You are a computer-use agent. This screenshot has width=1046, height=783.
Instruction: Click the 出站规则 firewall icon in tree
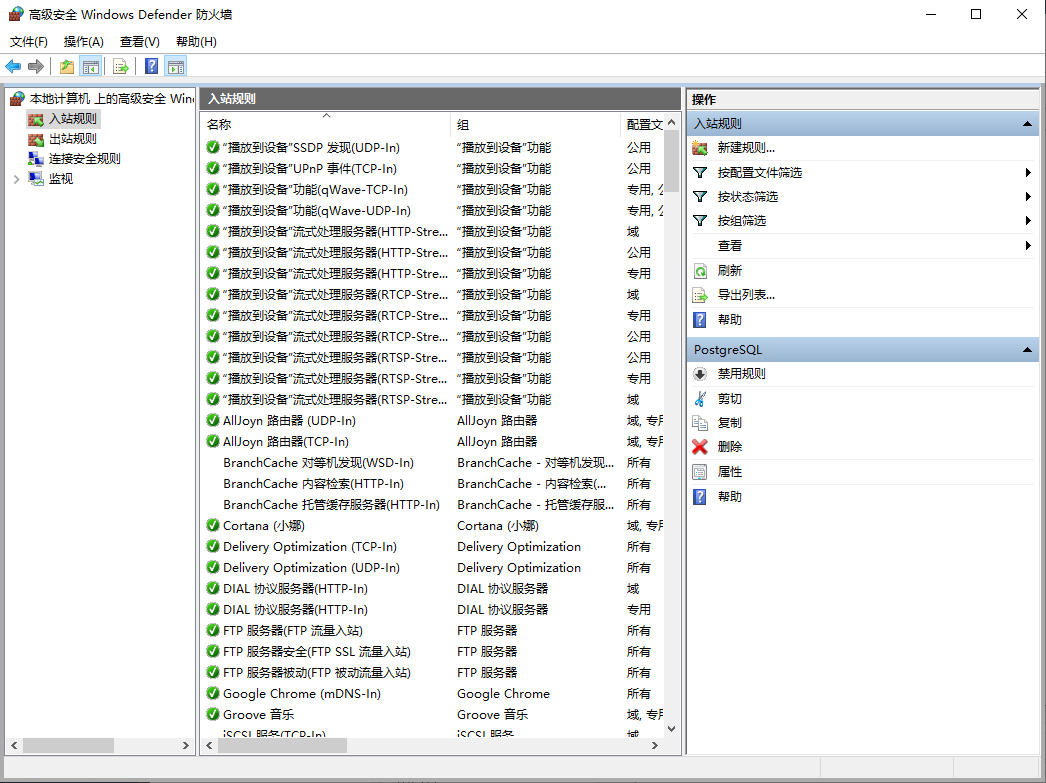(36, 139)
